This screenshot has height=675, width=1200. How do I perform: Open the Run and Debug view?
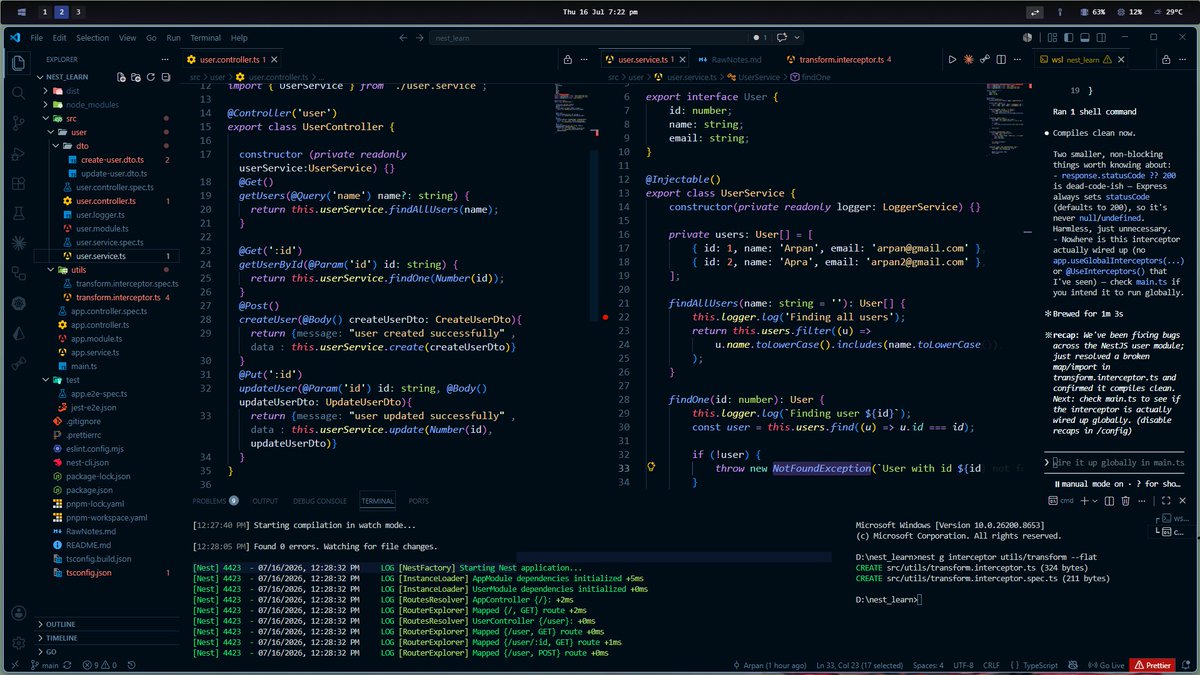coord(18,154)
